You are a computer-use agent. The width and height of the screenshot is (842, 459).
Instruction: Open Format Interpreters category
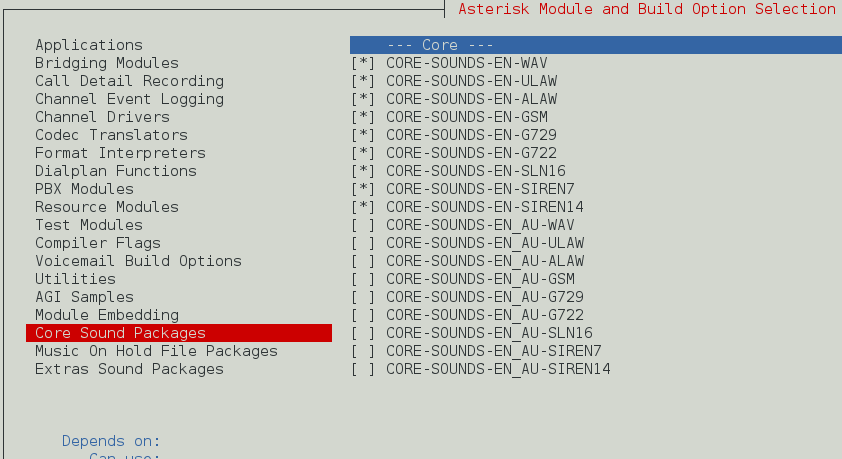coord(120,153)
